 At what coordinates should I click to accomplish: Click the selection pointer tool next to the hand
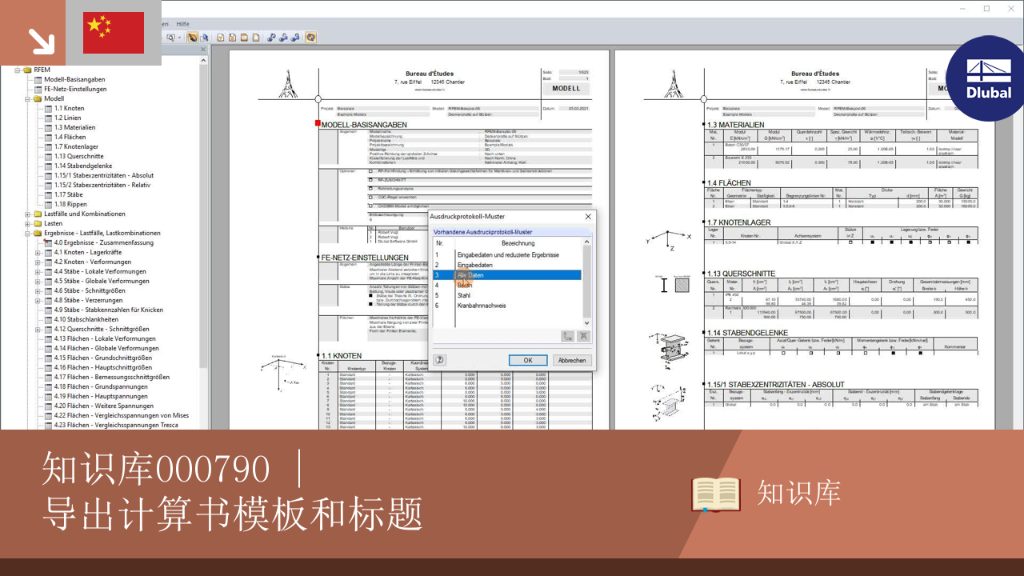coord(204,38)
